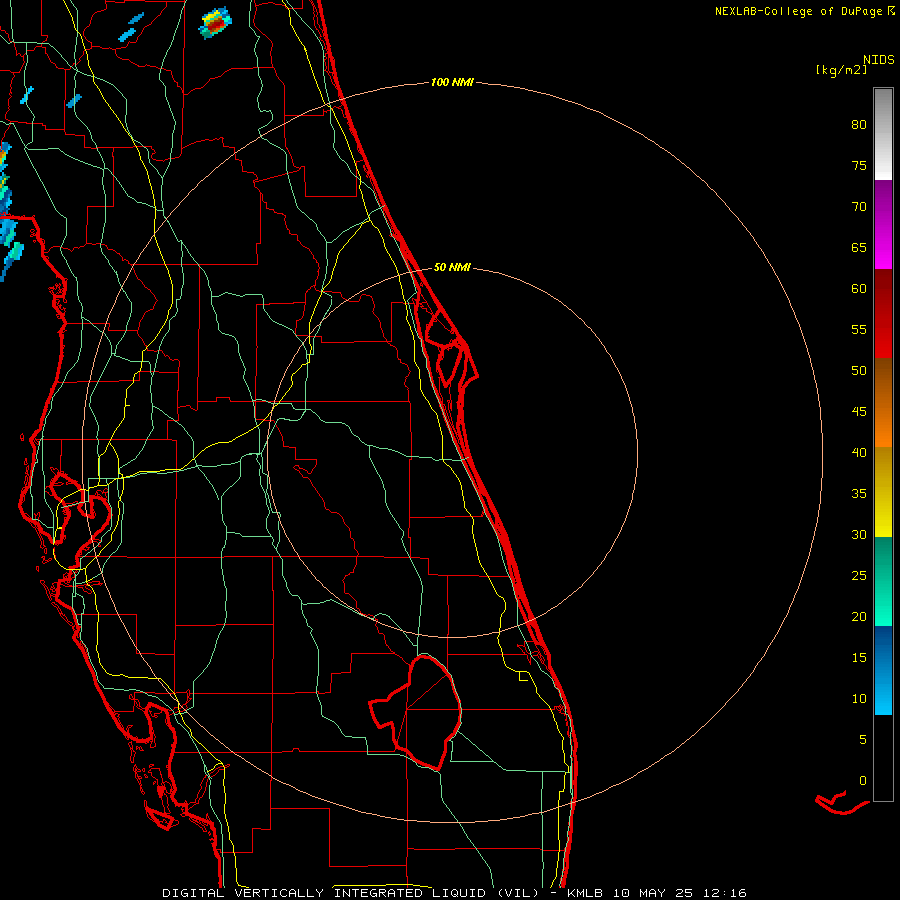Click the DIGITAL VERTICALLY INTEGRATED LIQUID (VIL) title

point(351,893)
